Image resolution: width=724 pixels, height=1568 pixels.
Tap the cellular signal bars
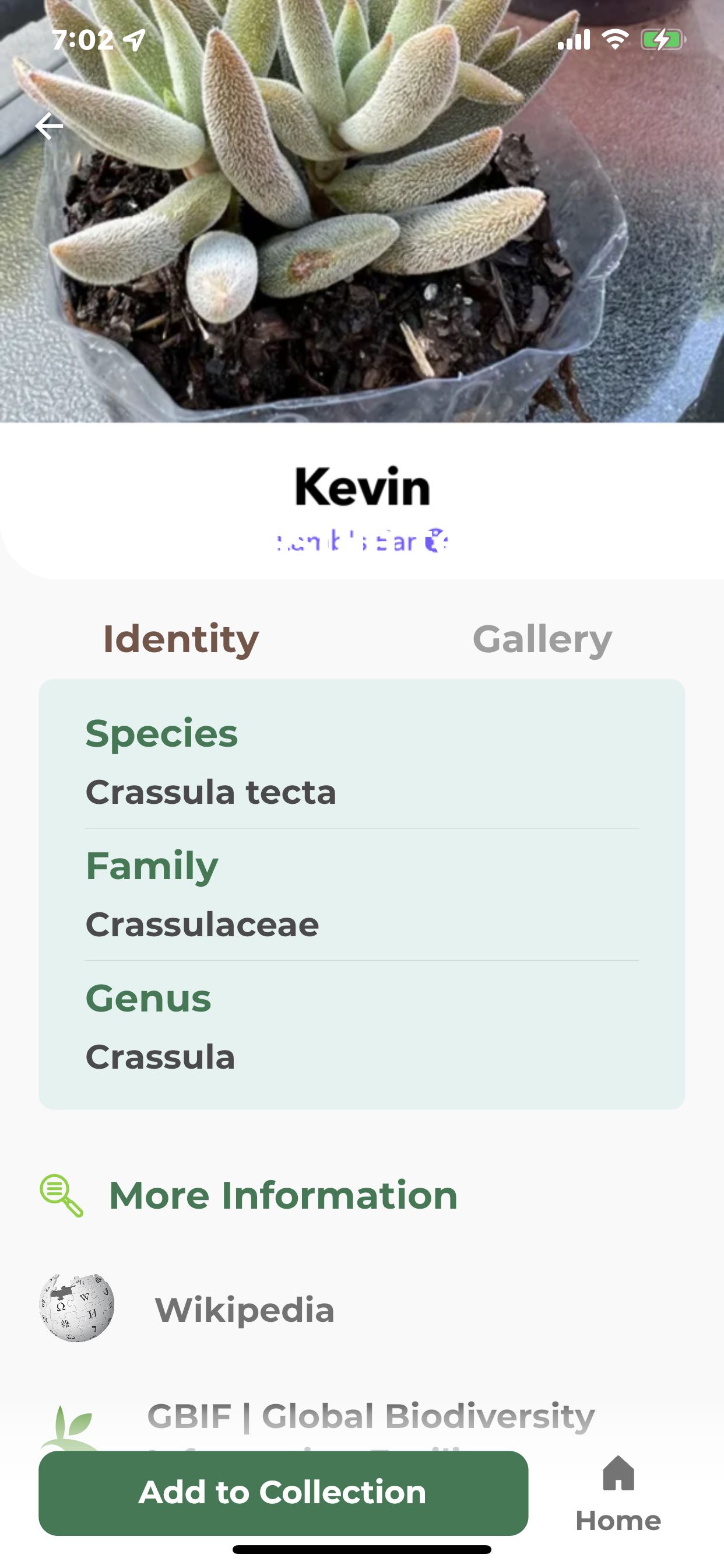point(574,40)
